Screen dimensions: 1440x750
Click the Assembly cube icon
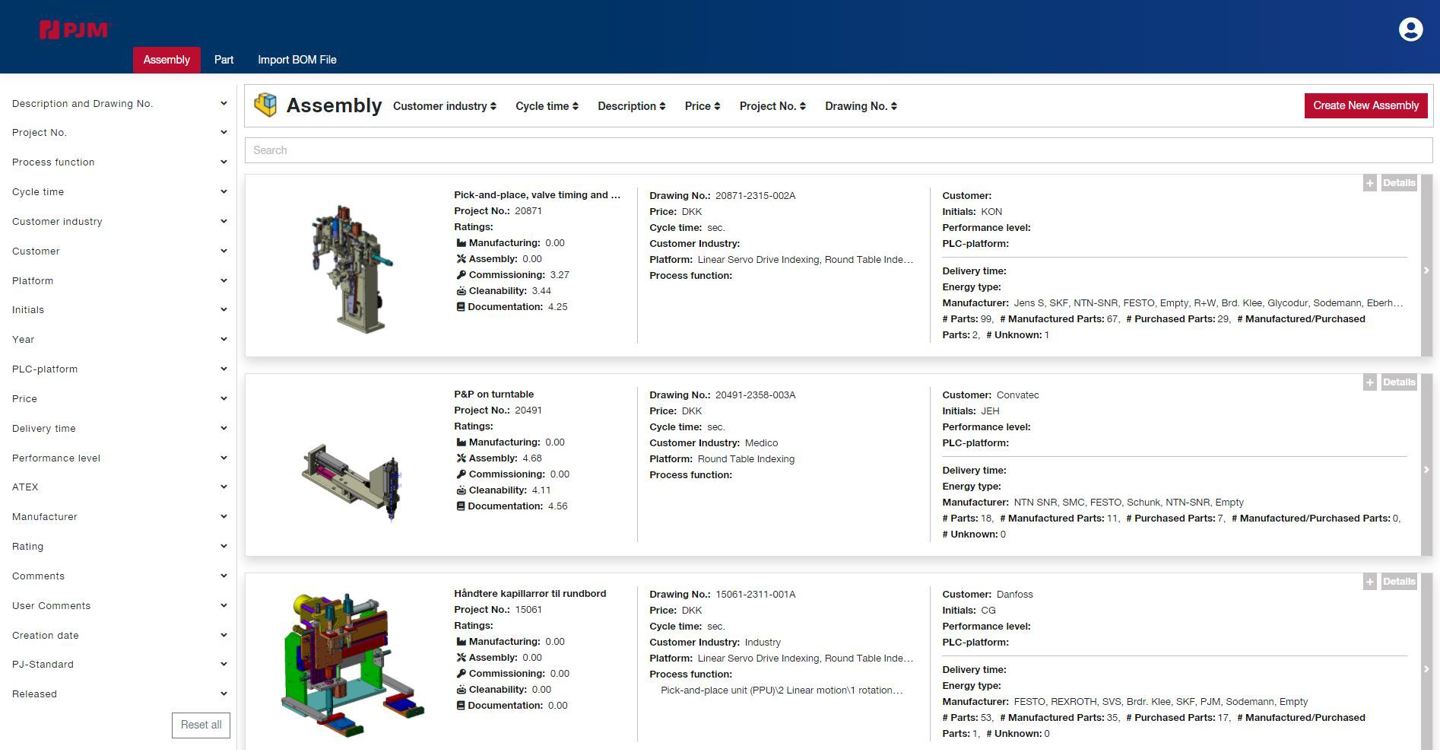point(265,105)
